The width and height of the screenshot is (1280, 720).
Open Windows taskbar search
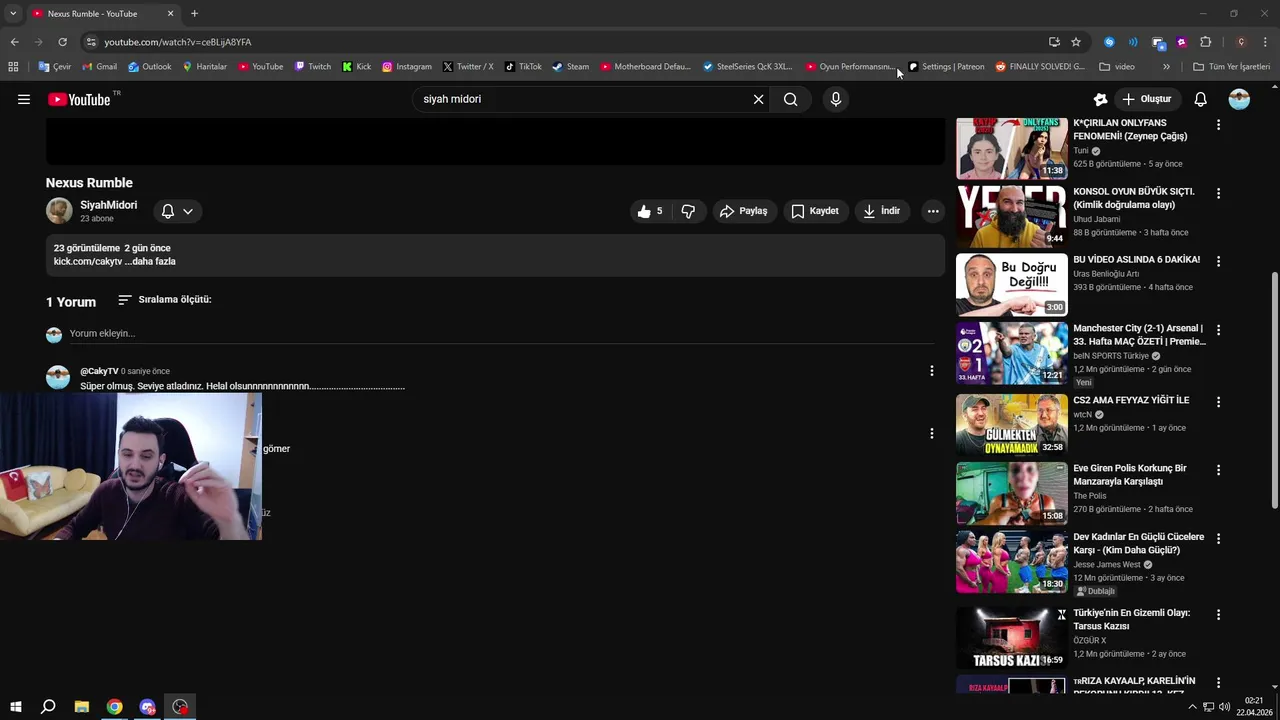[48, 707]
